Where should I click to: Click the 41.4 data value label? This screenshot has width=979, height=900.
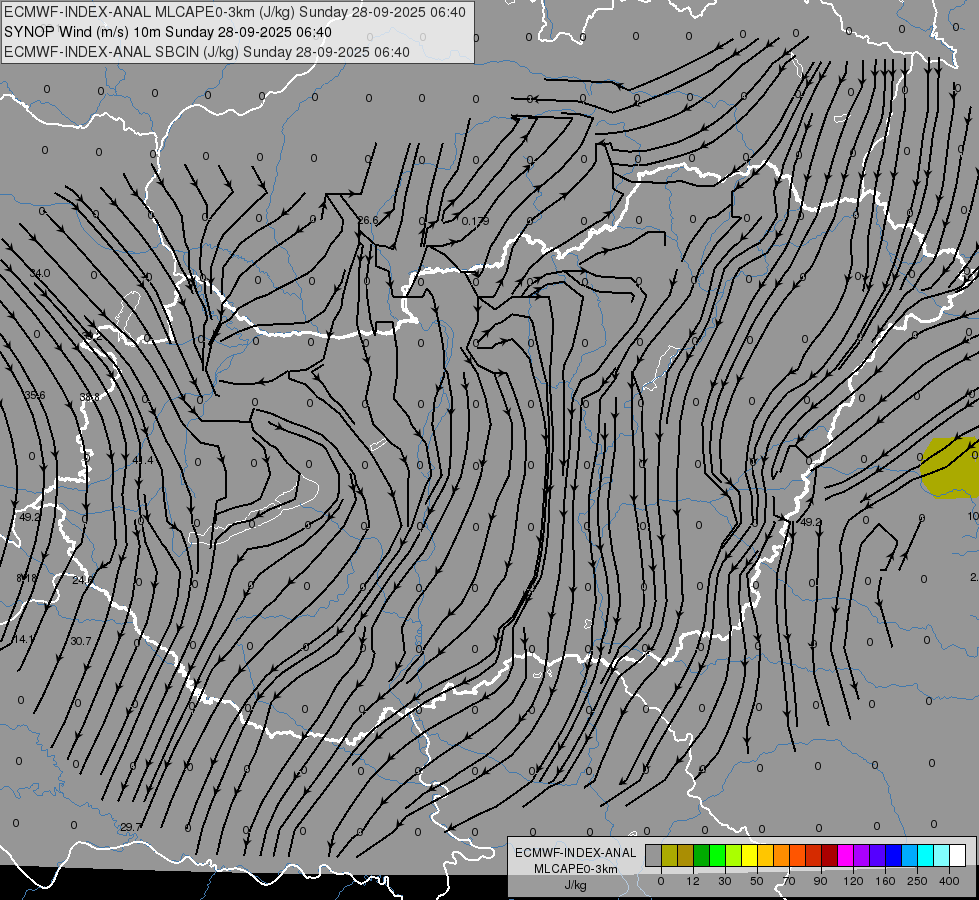pyautogui.click(x=143, y=460)
